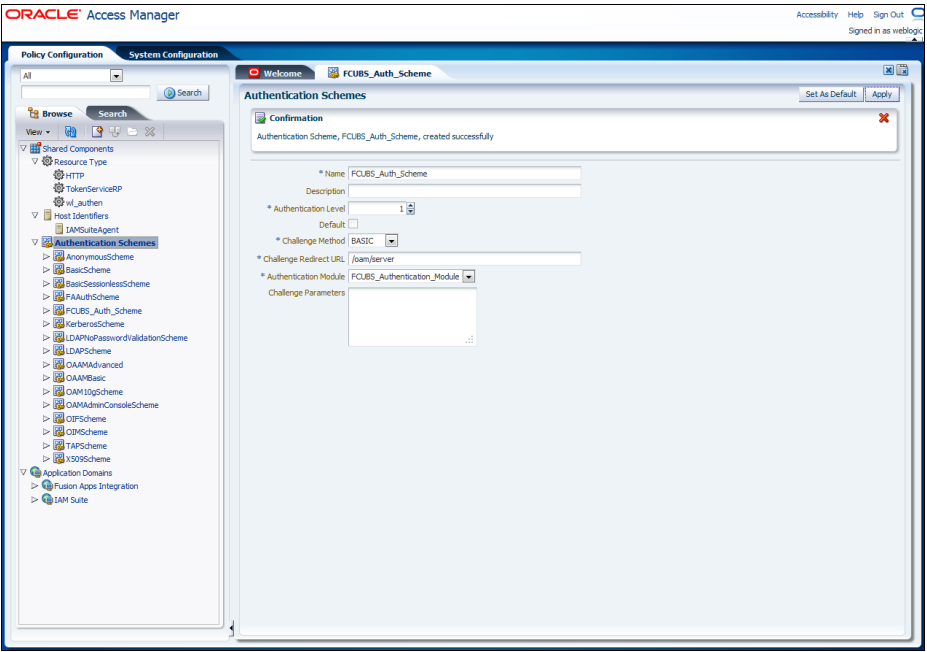
Task: Click the Open folder icon in tree toolbar
Action: (x=132, y=132)
